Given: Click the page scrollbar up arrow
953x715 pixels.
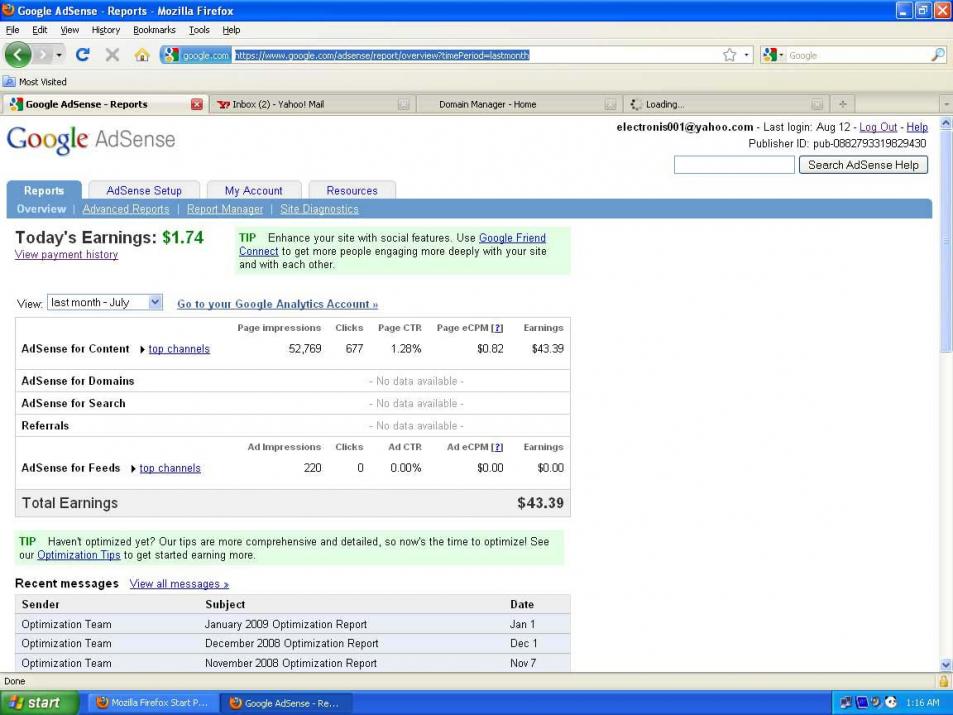Looking at the screenshot, I should tap(946, 123).
